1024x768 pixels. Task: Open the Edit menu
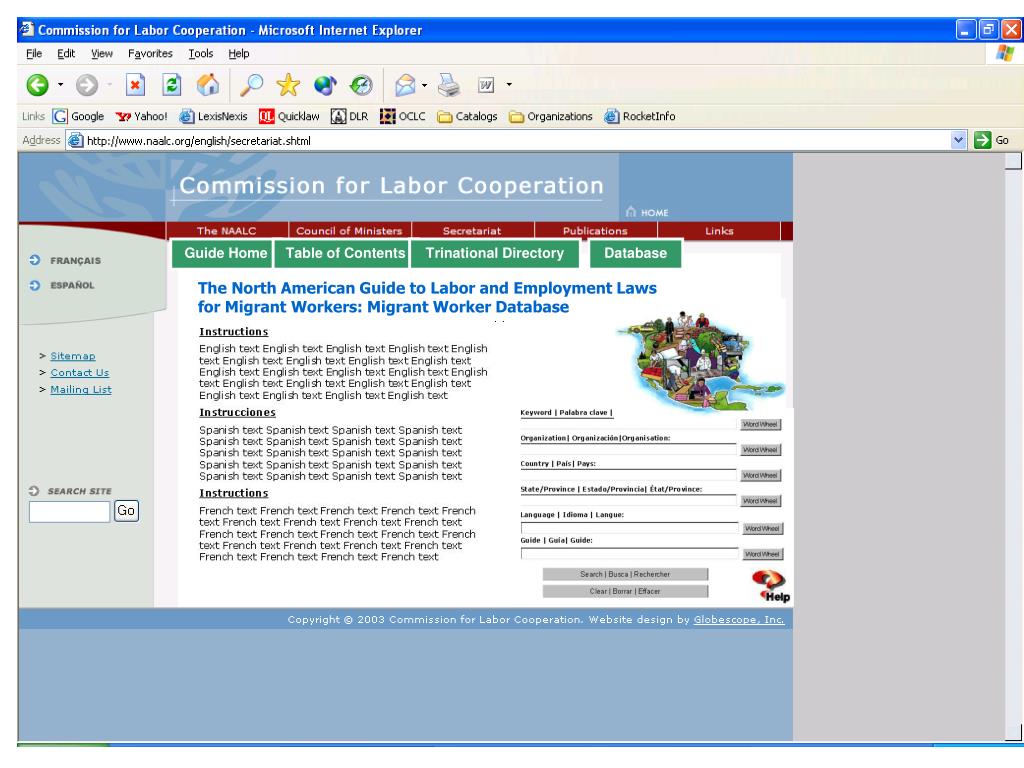click(x=66, y=54)
